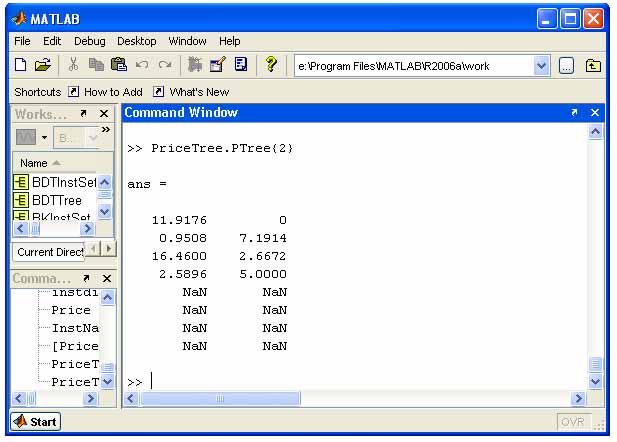Undo the last action
617x442 pixels.
pos(142,65)
